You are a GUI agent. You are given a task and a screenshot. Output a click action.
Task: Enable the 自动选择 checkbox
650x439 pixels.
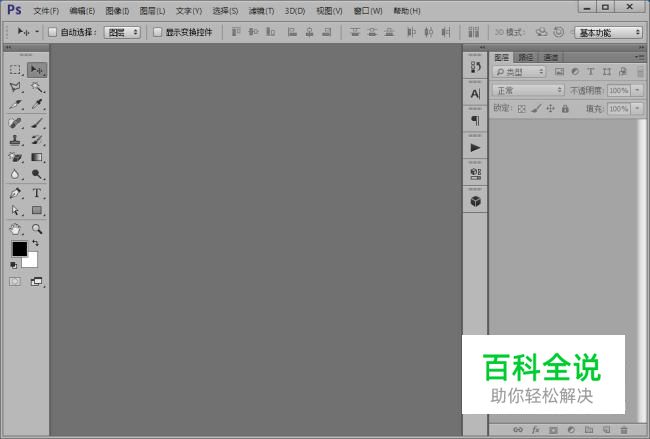point(52,32)
